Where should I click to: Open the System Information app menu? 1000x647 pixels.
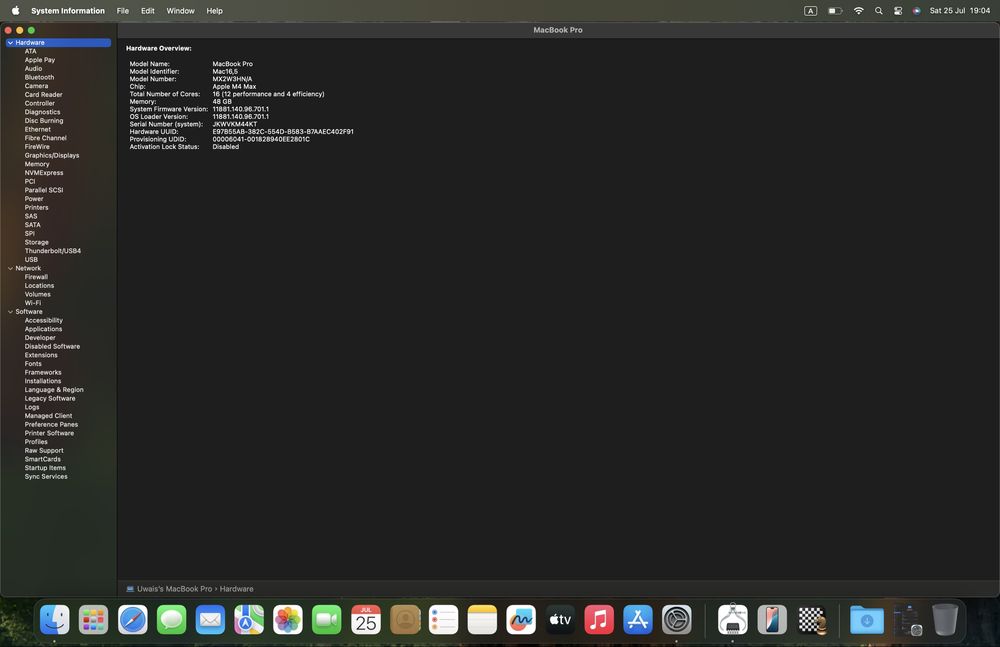tap(68, 11)
